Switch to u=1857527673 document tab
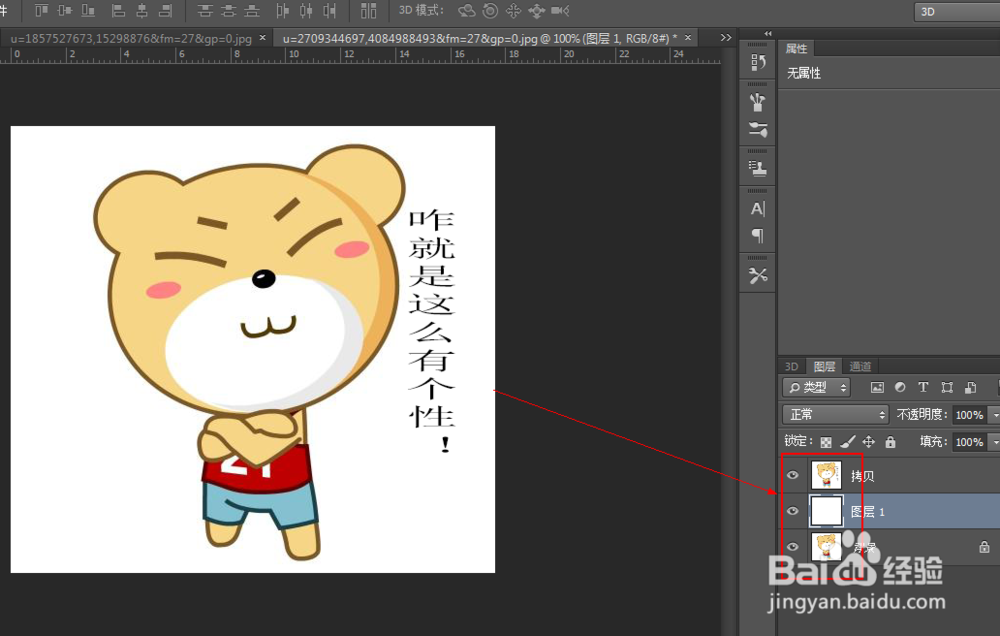This screenshot has height=636, width=1000. (131, 38)
